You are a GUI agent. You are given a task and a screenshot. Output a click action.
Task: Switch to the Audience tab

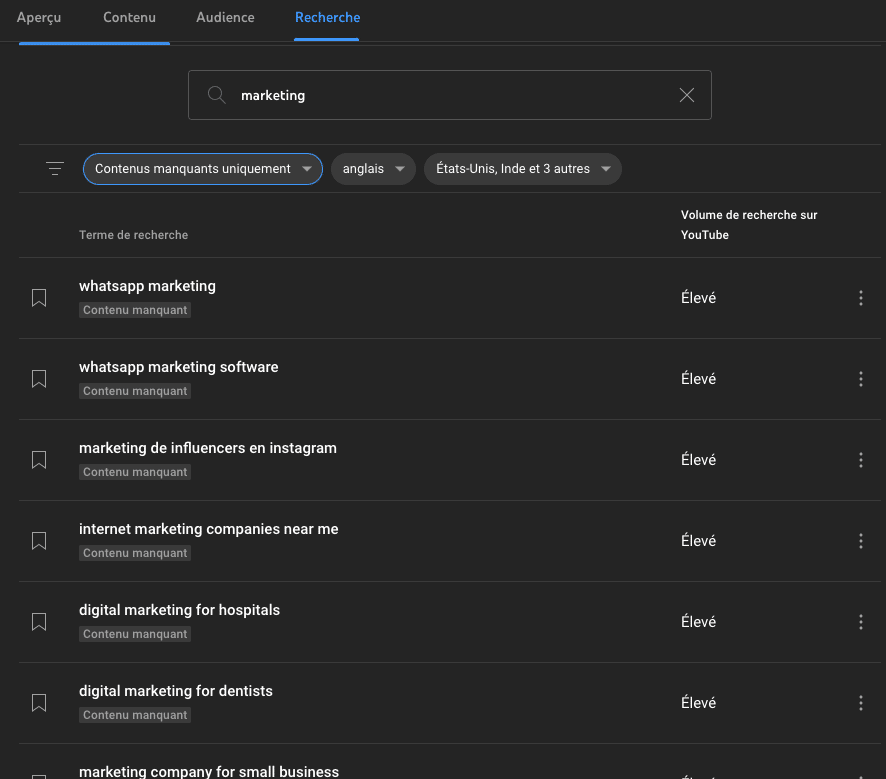point(225,18)
